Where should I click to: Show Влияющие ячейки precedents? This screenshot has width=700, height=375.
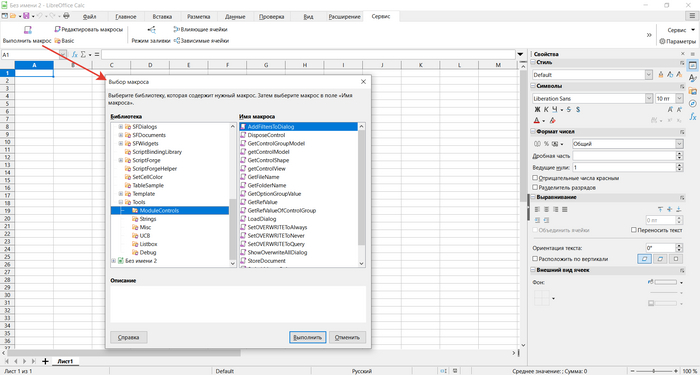[x=200, y=29]
